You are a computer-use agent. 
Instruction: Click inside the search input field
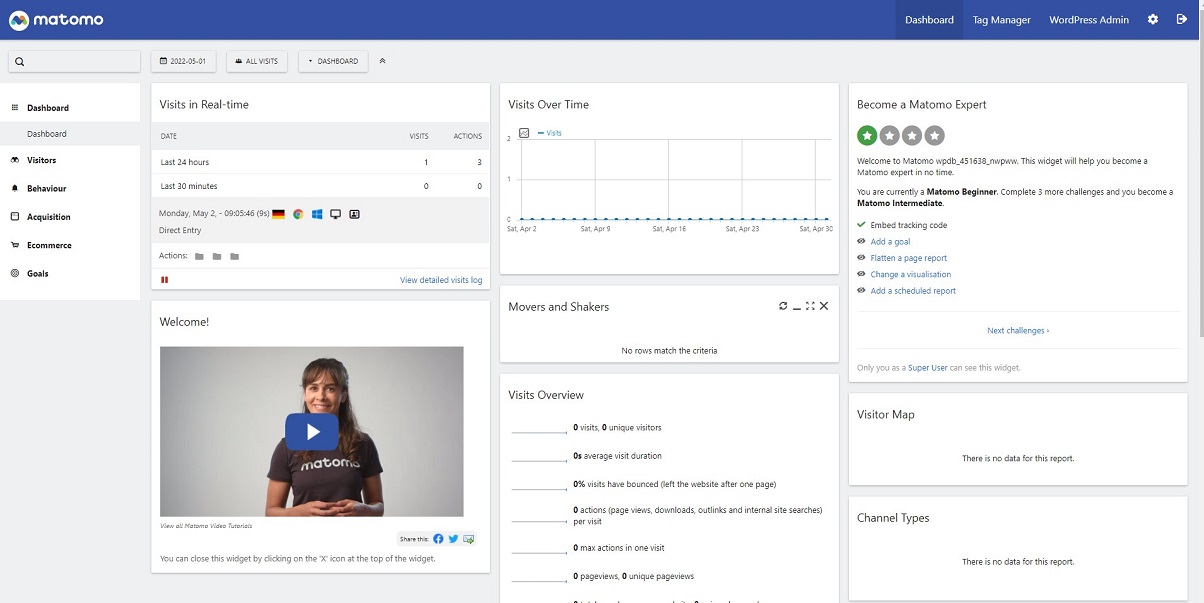tap(74, 61)
